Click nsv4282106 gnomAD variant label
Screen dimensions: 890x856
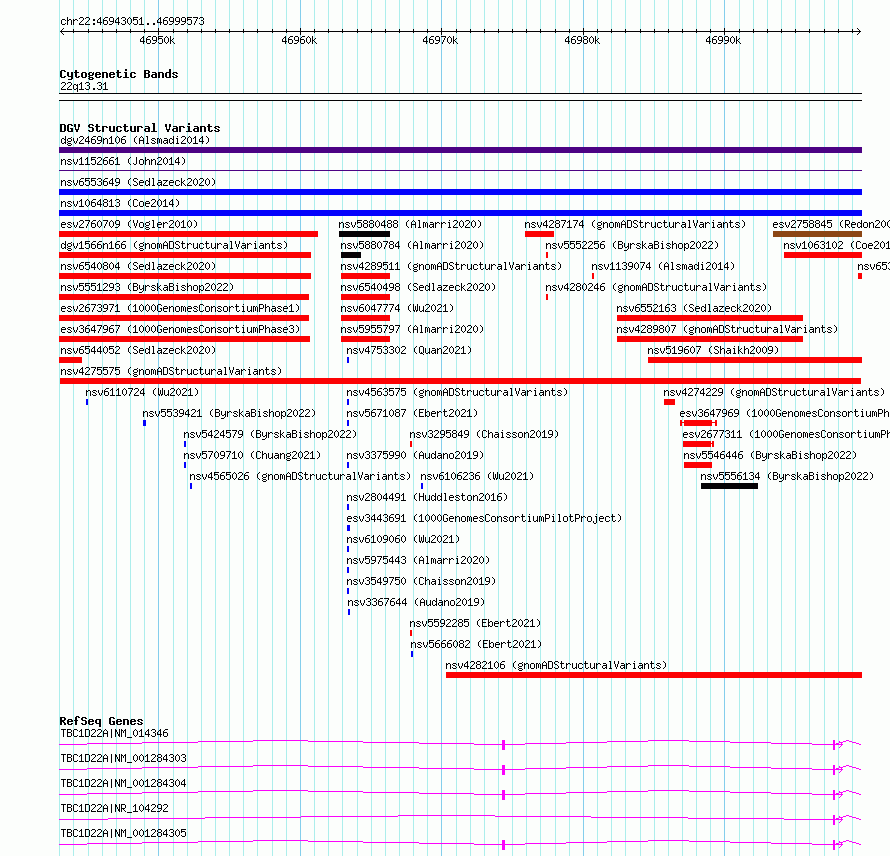click(556, 665)
